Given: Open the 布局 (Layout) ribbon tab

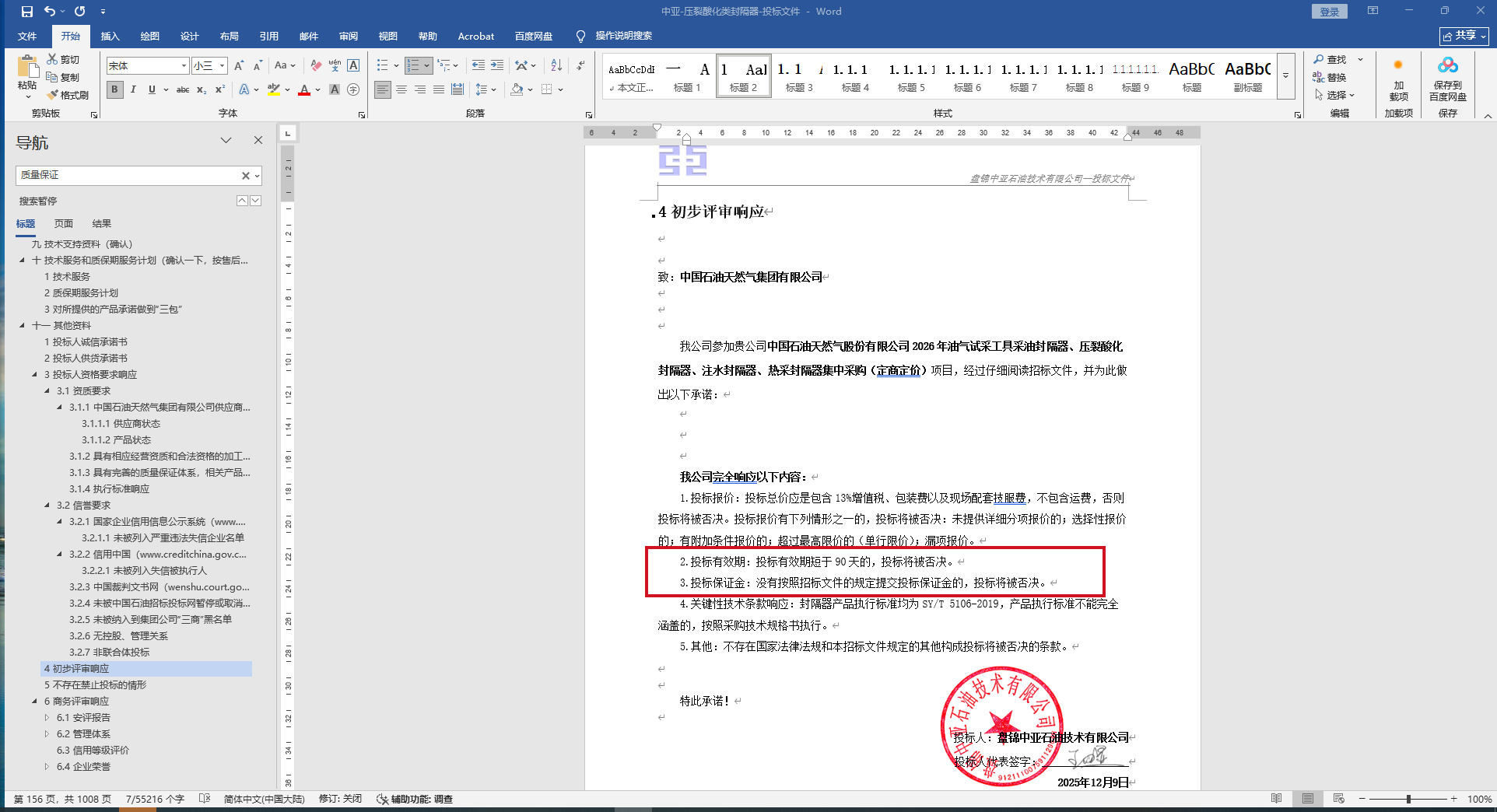Looking at the screenshot, I should tap(230, 37).
